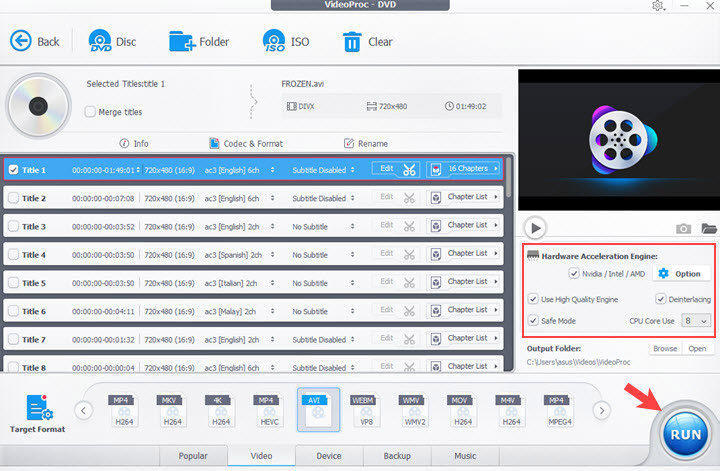Viewport: 720px width, 471px height.
Task: Open Title 6 subtitle selector
Action: (352, 311)
